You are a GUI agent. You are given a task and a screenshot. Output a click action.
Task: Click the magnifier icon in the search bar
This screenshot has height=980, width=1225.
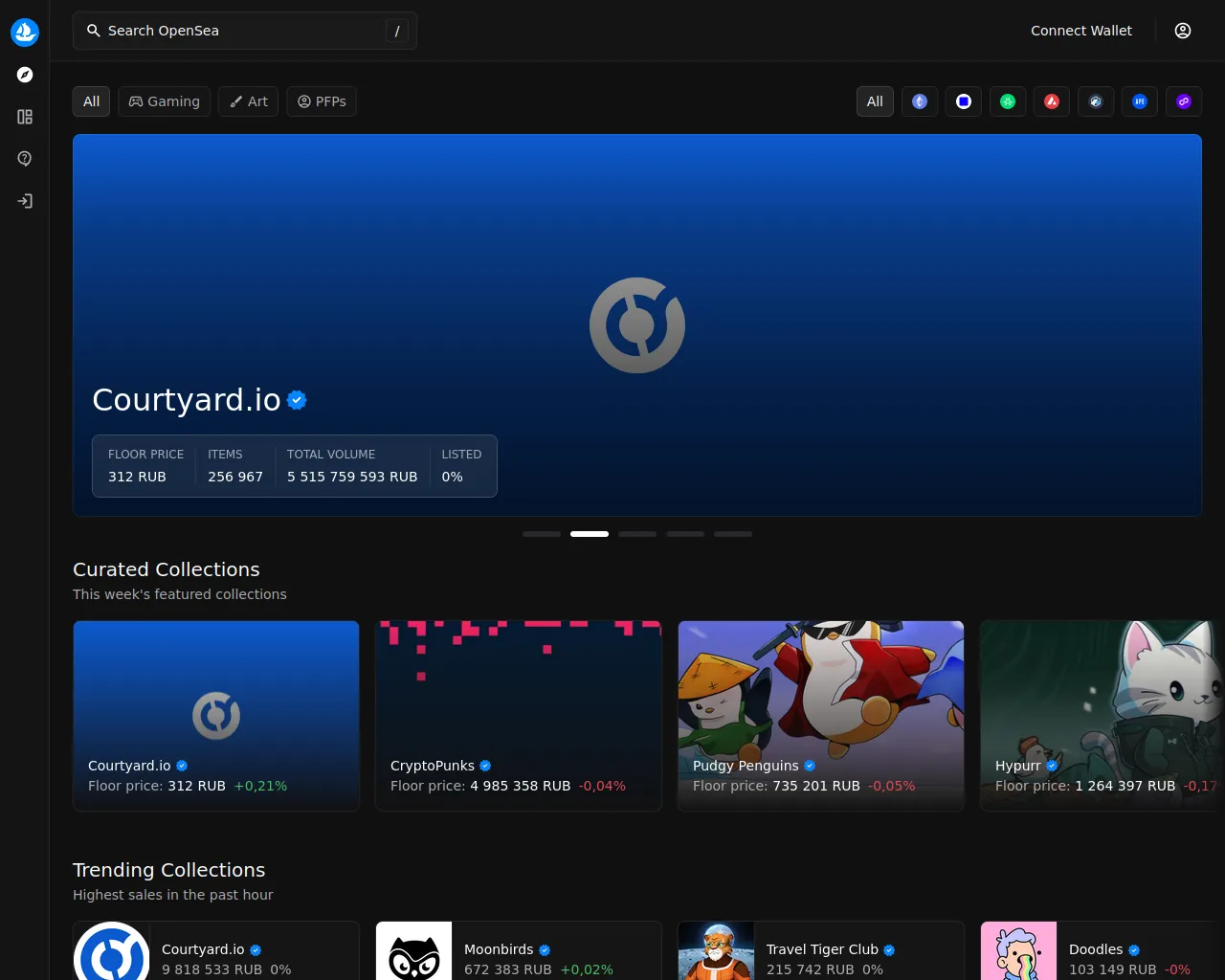[x=94, y=31]
